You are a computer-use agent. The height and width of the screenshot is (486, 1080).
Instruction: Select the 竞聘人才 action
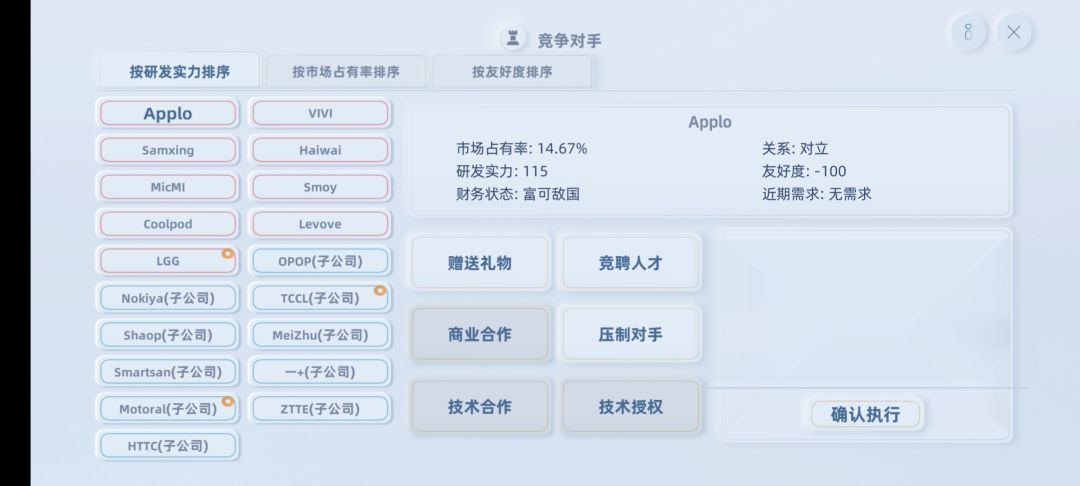click(631, 263)
